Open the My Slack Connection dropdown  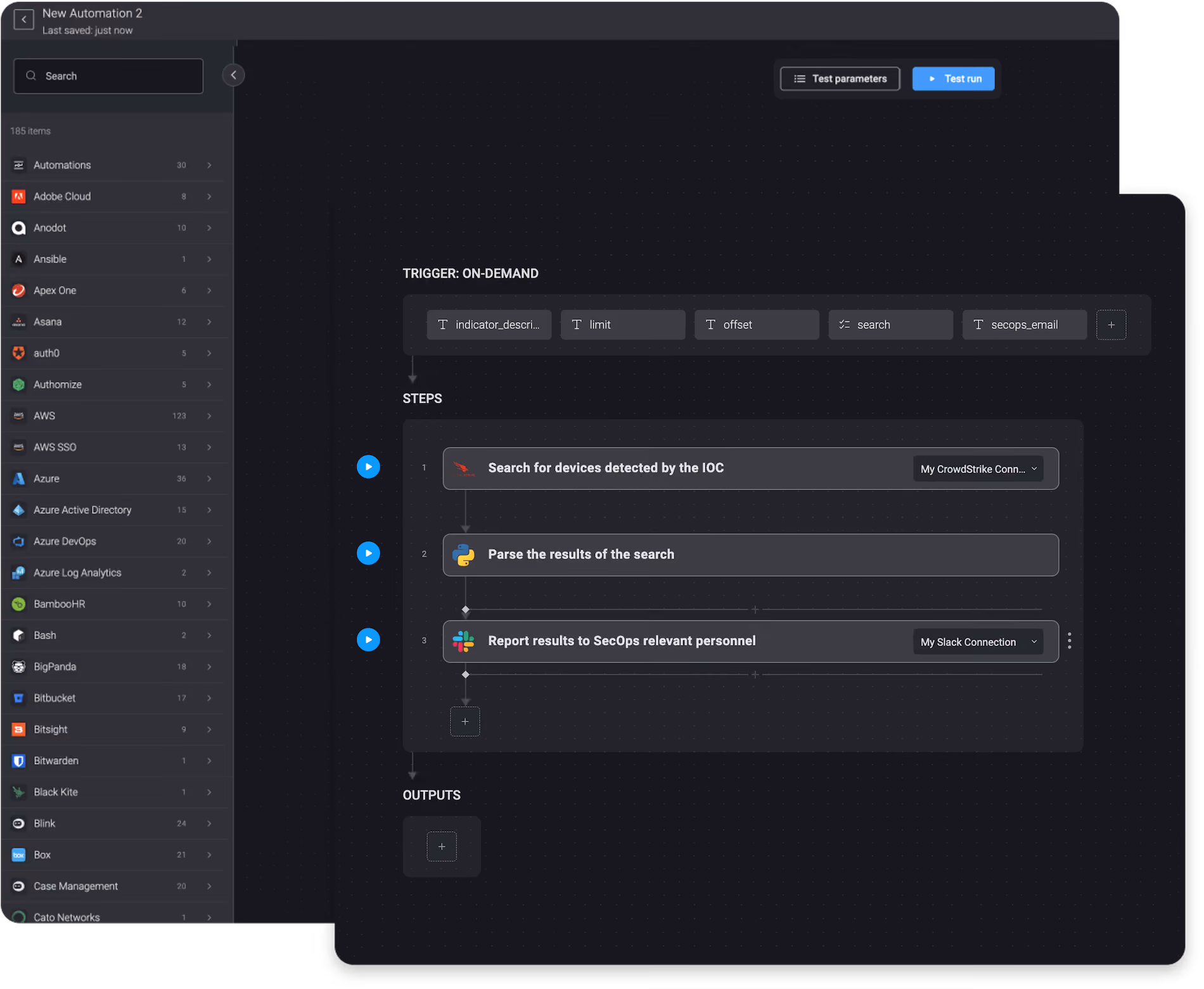pyautogui.click(x=978, y=642)
